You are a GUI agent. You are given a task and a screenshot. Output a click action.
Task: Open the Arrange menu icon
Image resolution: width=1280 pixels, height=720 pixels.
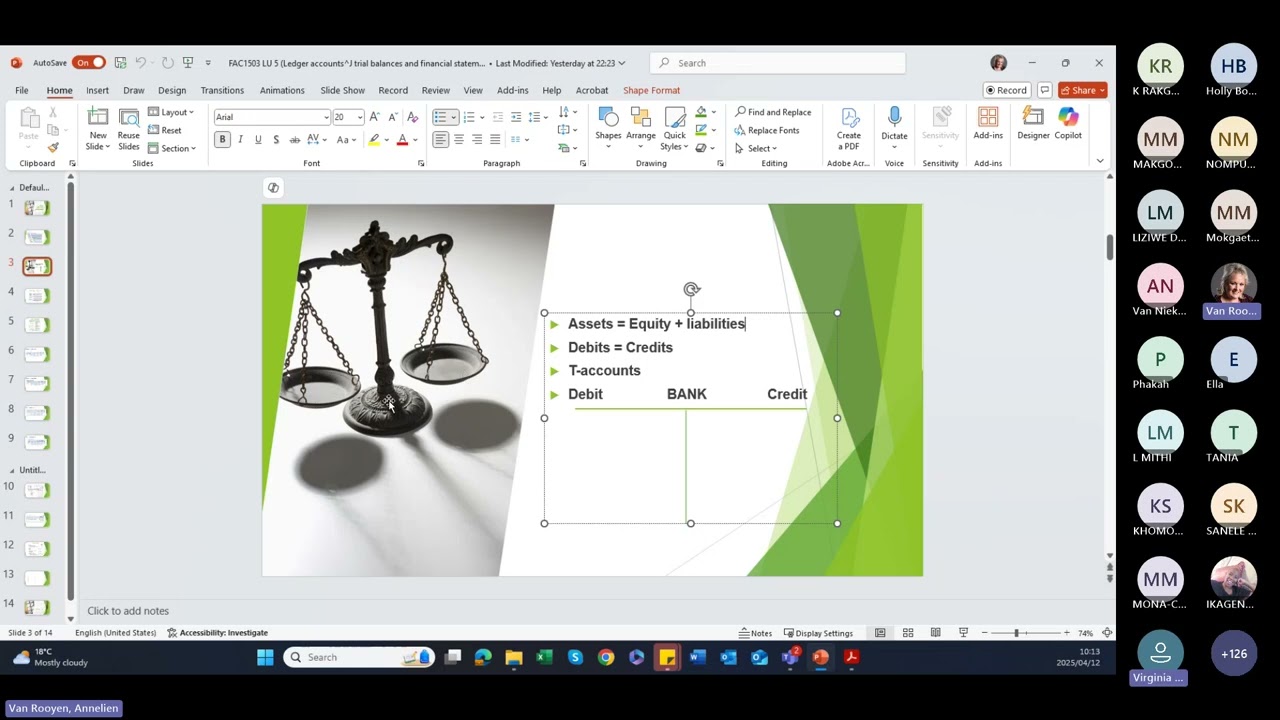(x=641, y=128)
